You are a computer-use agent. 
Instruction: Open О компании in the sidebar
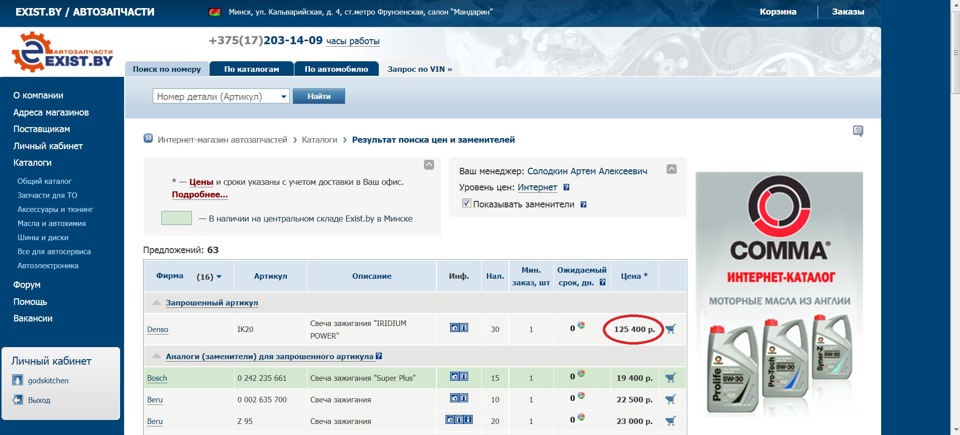[x=38, y=96]
